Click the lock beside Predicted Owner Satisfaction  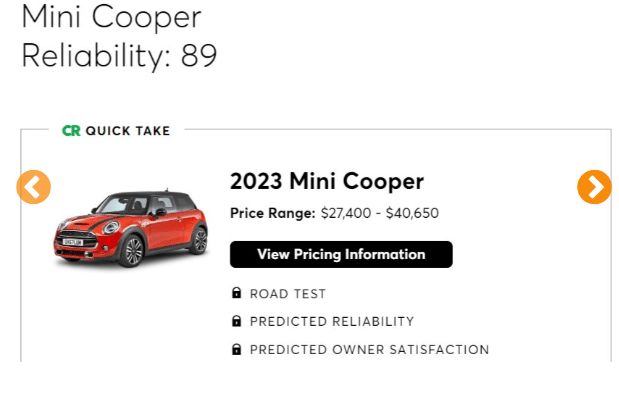coord(237,350)
